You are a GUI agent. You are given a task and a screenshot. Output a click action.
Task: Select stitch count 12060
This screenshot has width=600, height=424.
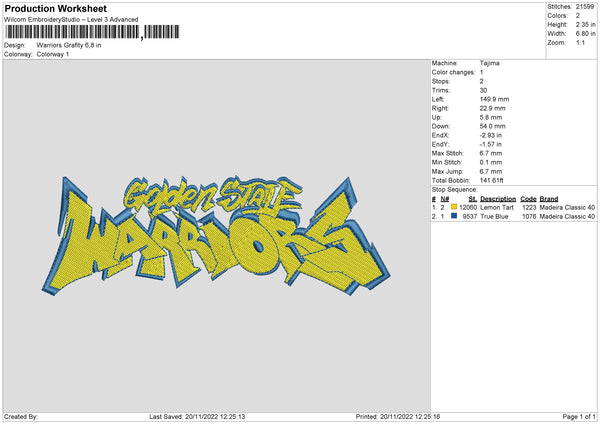[468, 207]
